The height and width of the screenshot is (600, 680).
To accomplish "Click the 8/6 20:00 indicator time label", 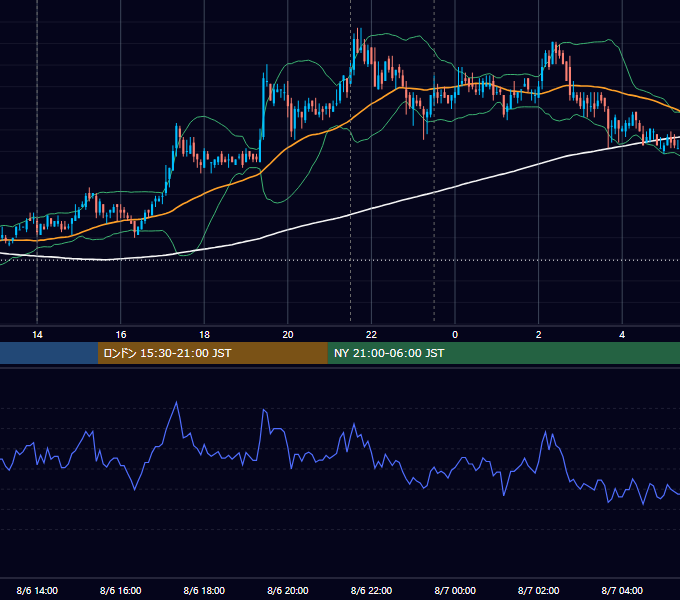I will point(288,590).
